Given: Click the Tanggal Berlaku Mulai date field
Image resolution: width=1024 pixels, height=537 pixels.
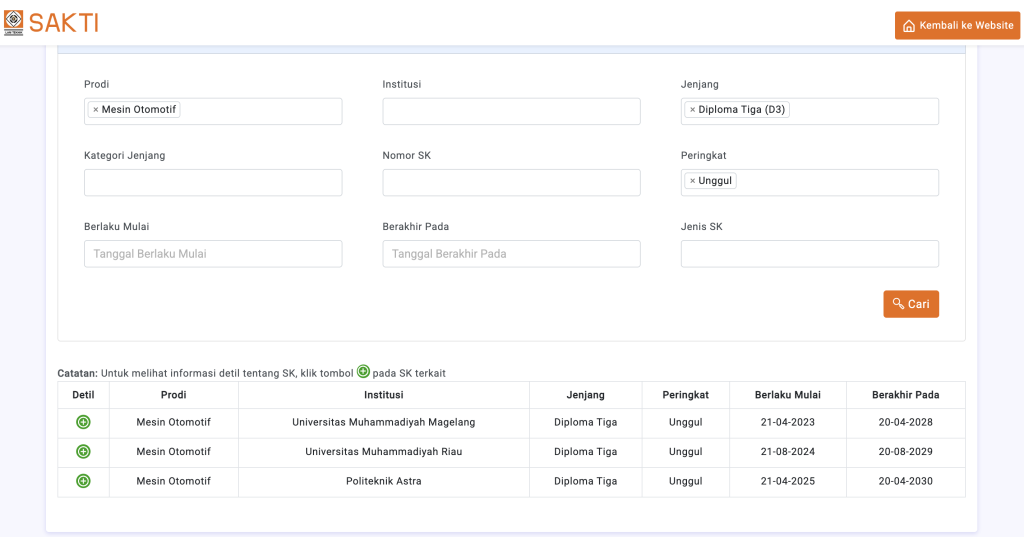Looking at the screenshot, I should pos(213,254).
